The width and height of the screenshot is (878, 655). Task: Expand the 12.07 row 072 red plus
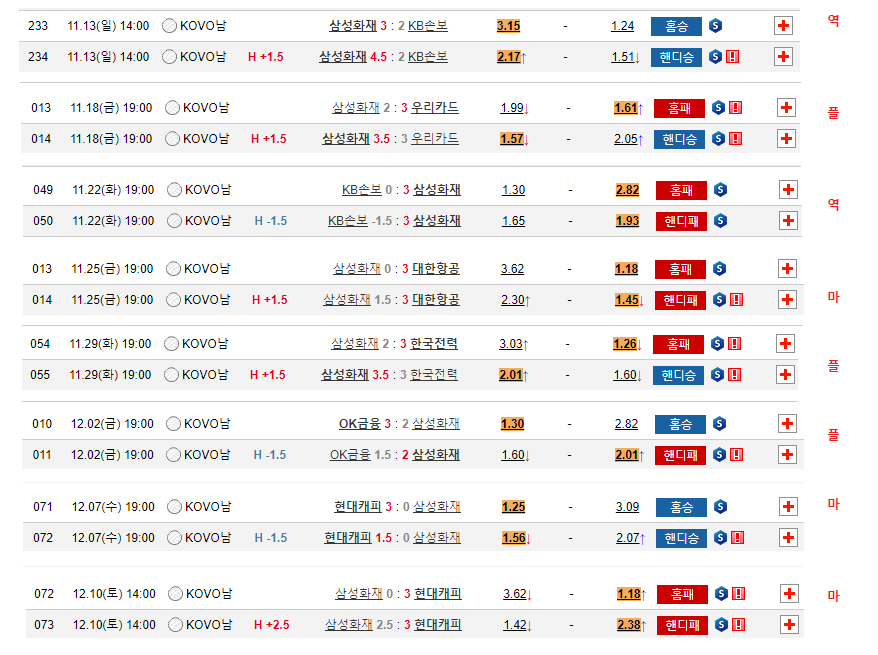[x=786, y=538]
